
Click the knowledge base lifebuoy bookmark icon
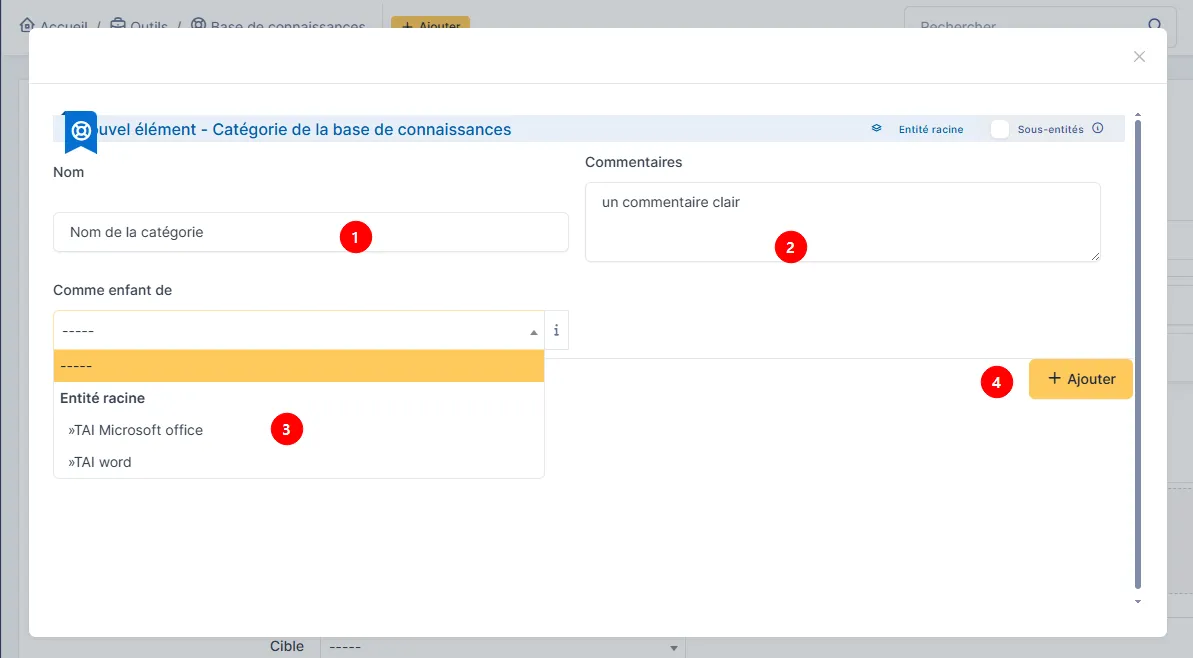point(81,132)
